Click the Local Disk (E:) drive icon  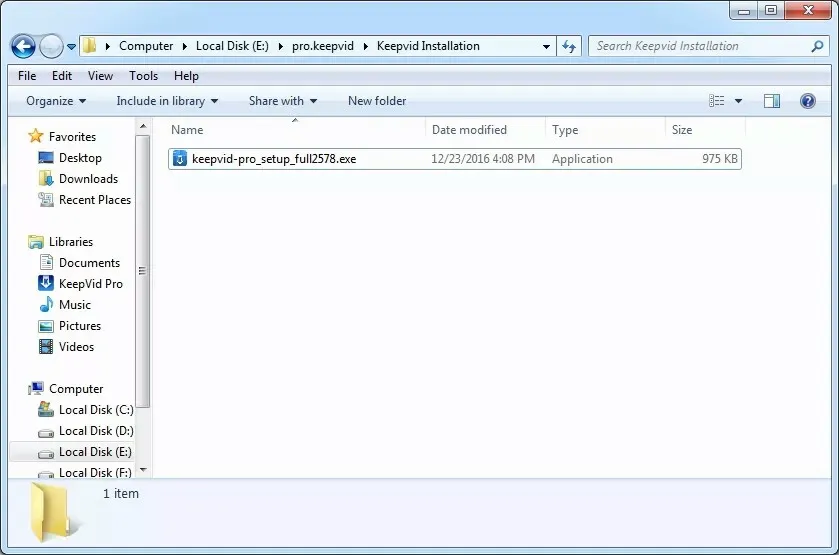tap(46, 453)
